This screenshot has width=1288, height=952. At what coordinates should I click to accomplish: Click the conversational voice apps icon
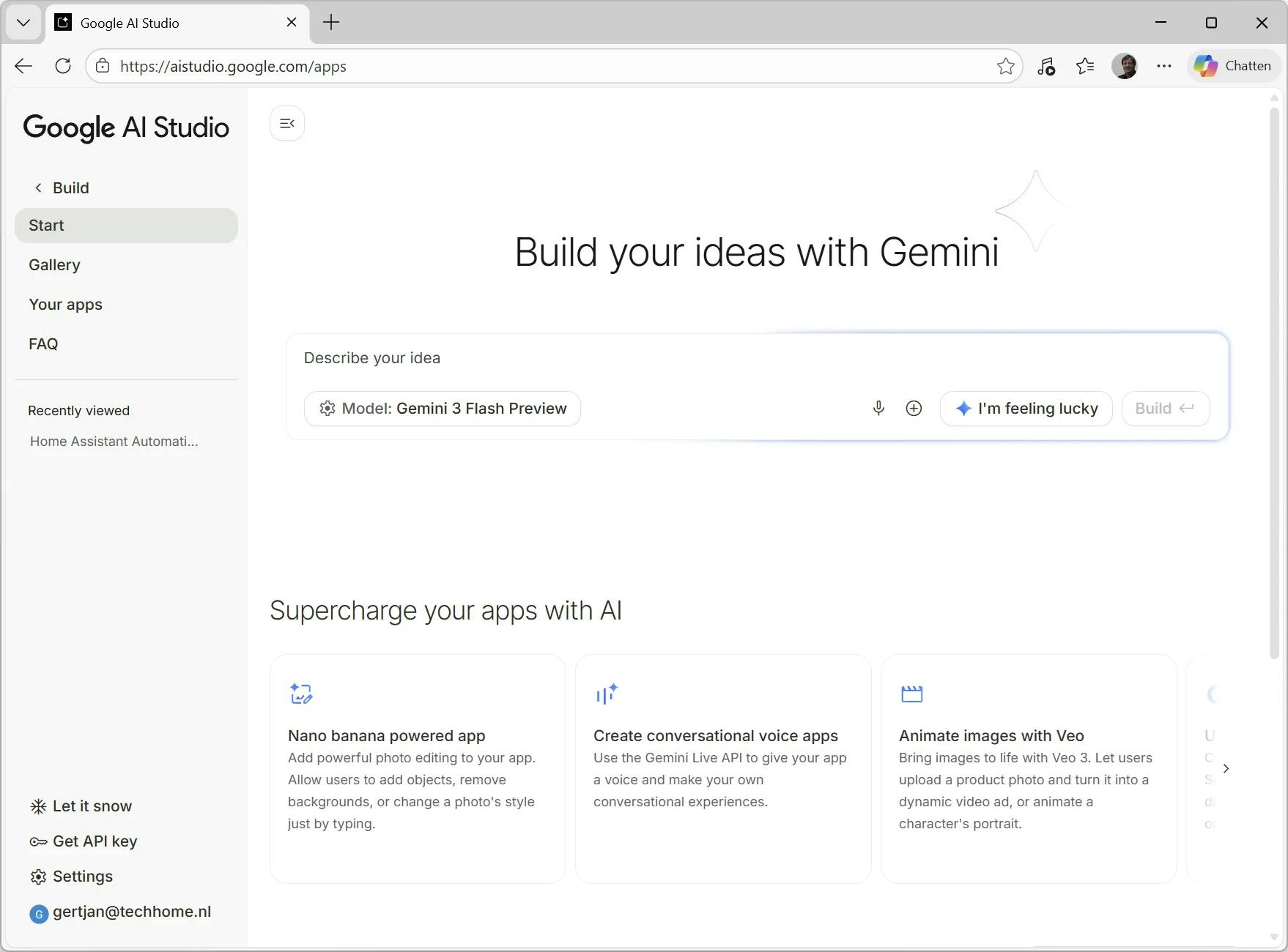click(607, 693)
